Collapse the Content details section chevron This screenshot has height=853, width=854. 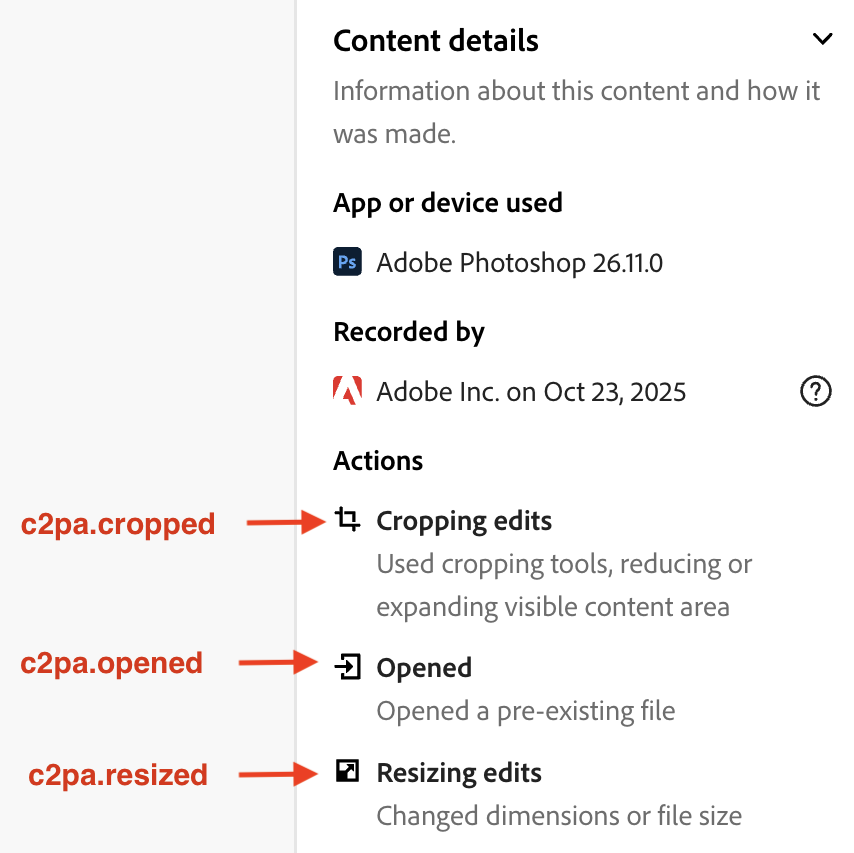822,40
